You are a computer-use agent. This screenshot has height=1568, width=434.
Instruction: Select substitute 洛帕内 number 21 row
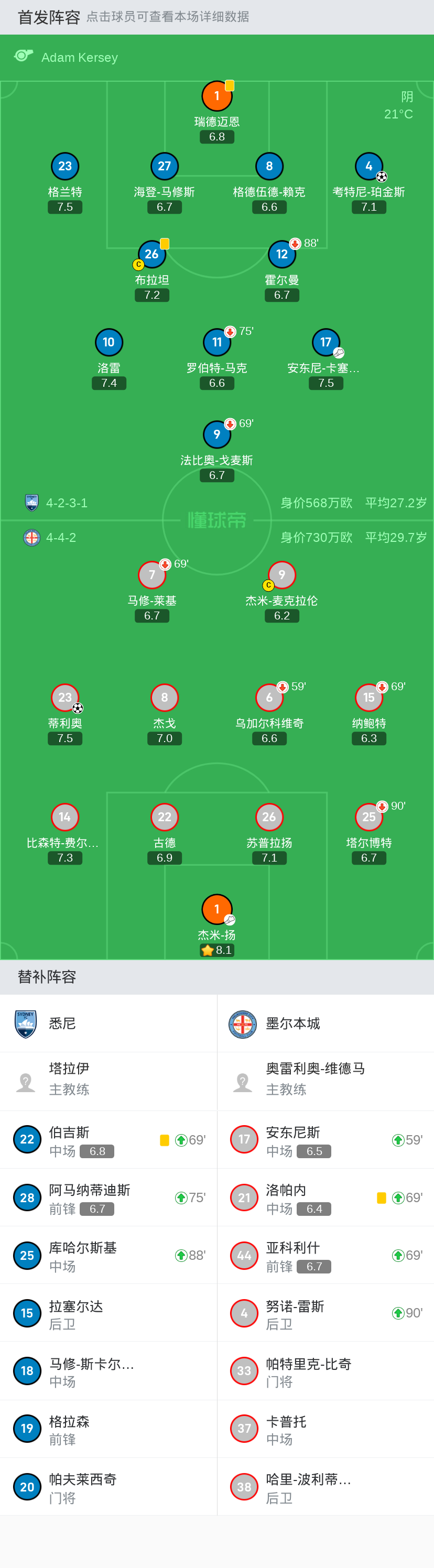coord(325,1198)
